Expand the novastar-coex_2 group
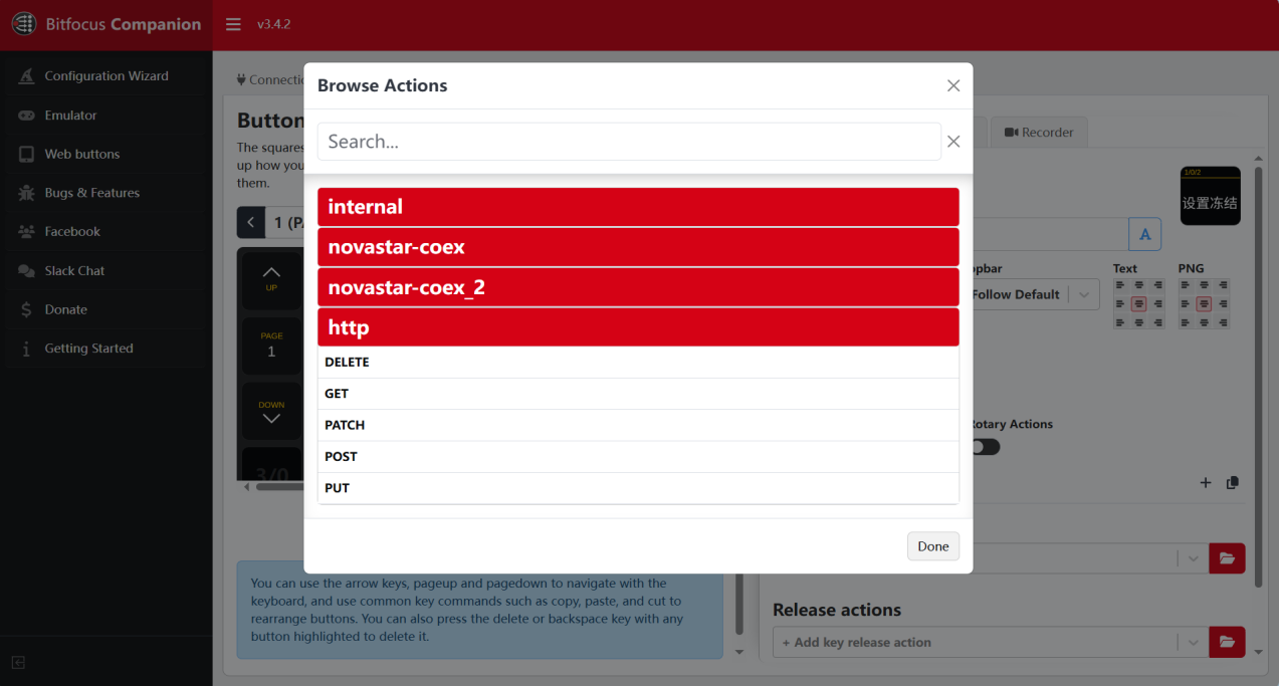This screenshot has width=1279, height=686. coord(638,287)
